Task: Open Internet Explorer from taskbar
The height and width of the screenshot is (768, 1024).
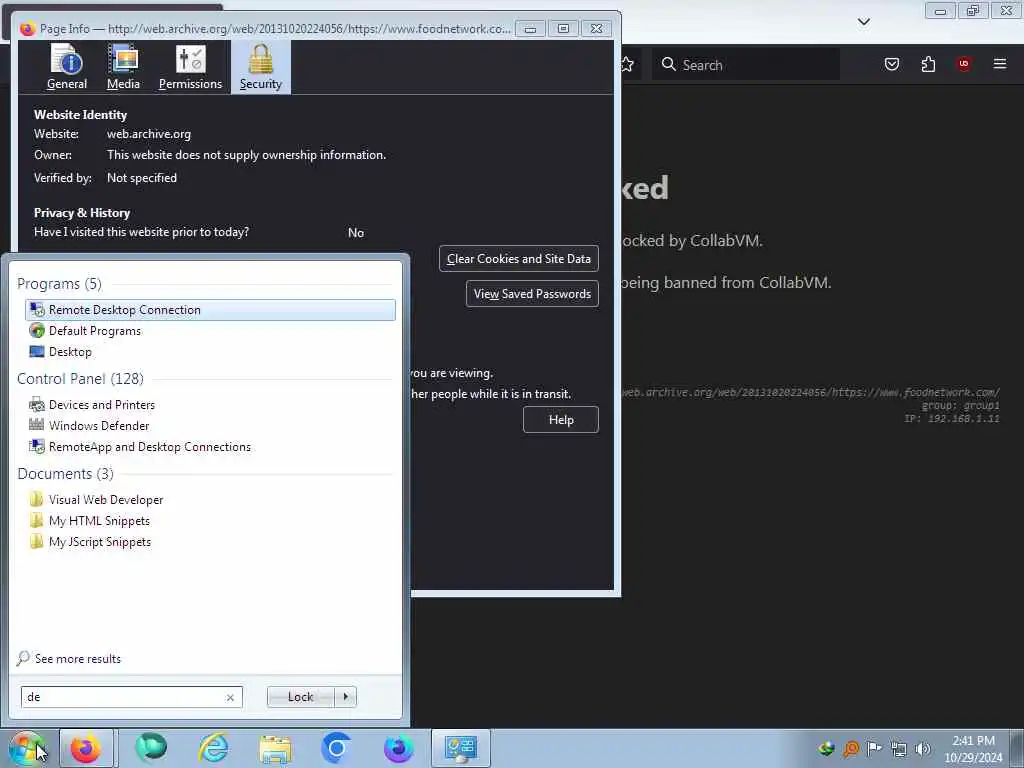Action: pyautogui.click(x=214, y=748)
